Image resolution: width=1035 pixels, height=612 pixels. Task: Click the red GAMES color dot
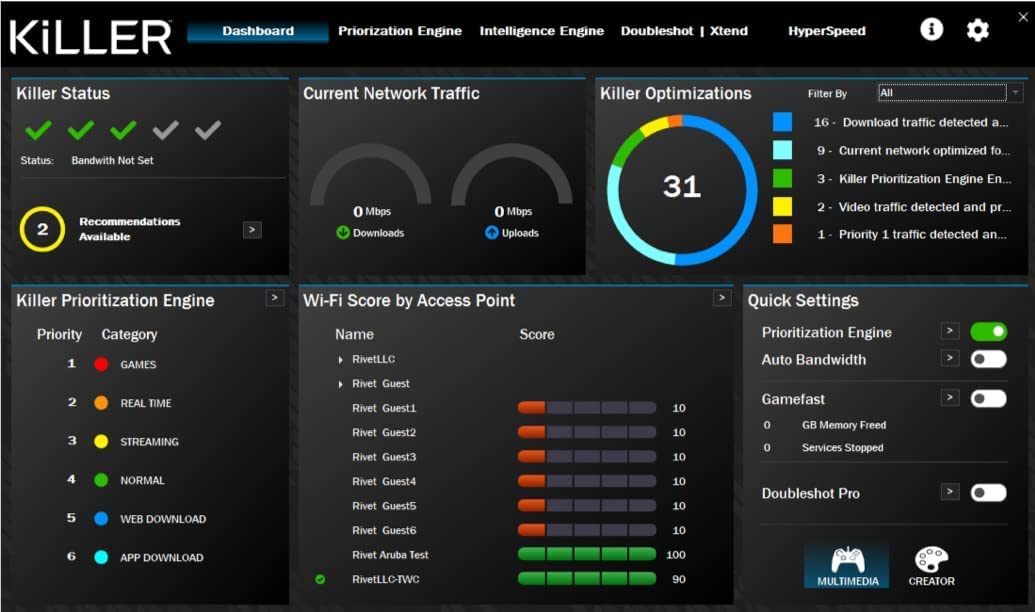[100, 364]
